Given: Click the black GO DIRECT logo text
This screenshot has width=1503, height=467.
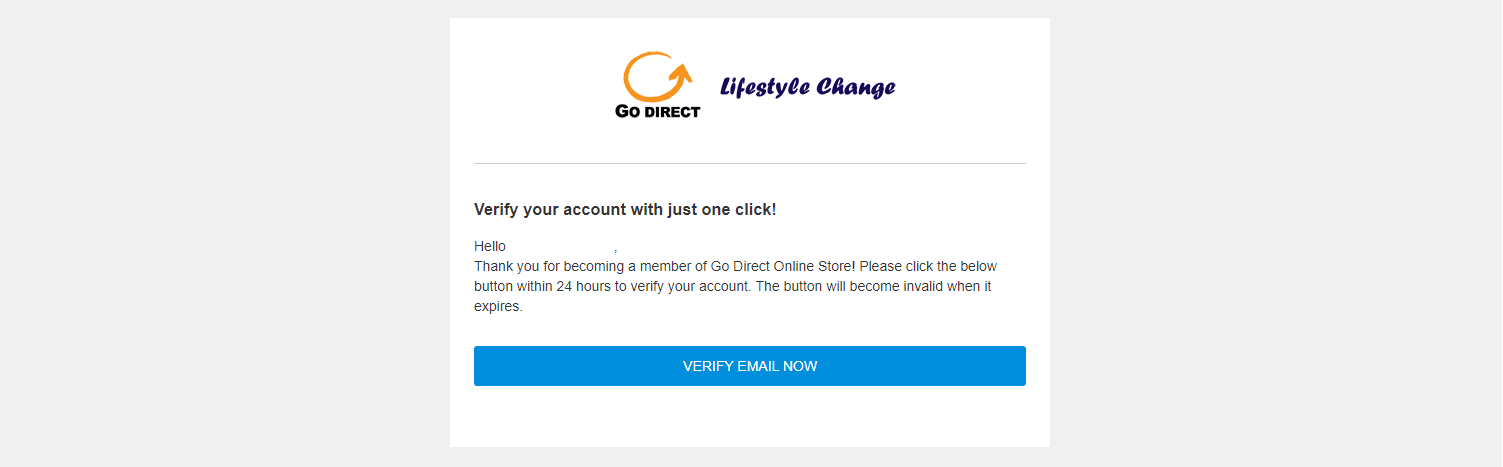Looking at the screenshot, I should tap(657, 111).
